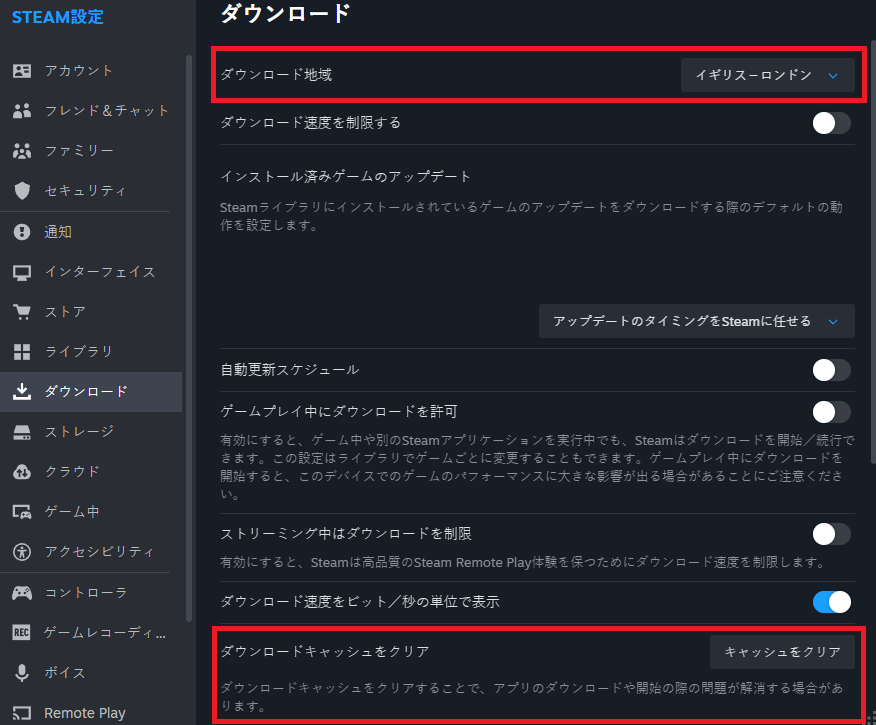This screenshot has width=876, height=725.
Task: Open ストア settings label
Action: 65,312
